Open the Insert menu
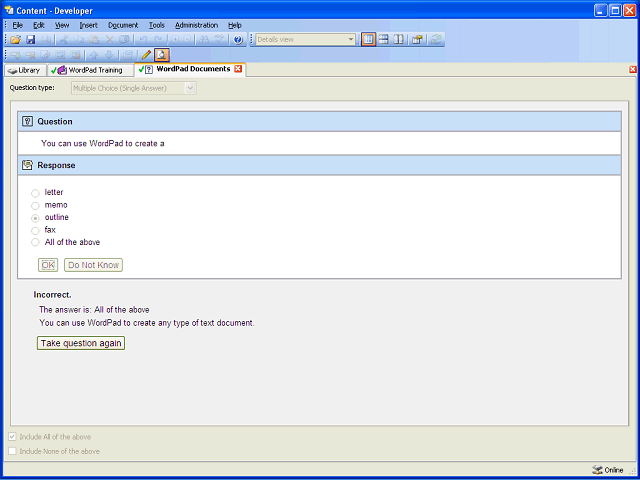This screenshot has height=480, width=640. click(x=89, y=25)
